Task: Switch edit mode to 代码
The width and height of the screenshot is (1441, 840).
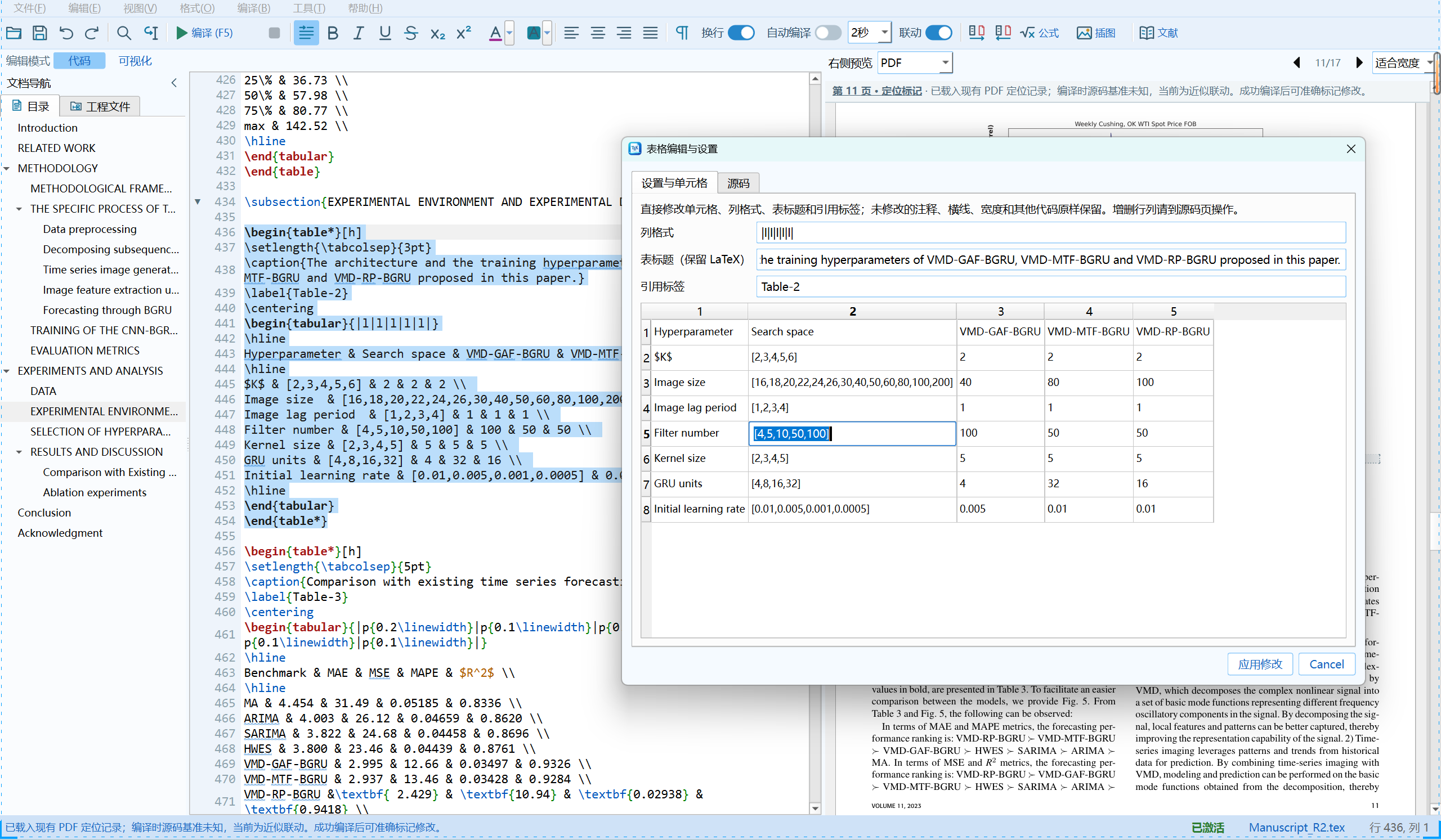Action: coord(79,61)
